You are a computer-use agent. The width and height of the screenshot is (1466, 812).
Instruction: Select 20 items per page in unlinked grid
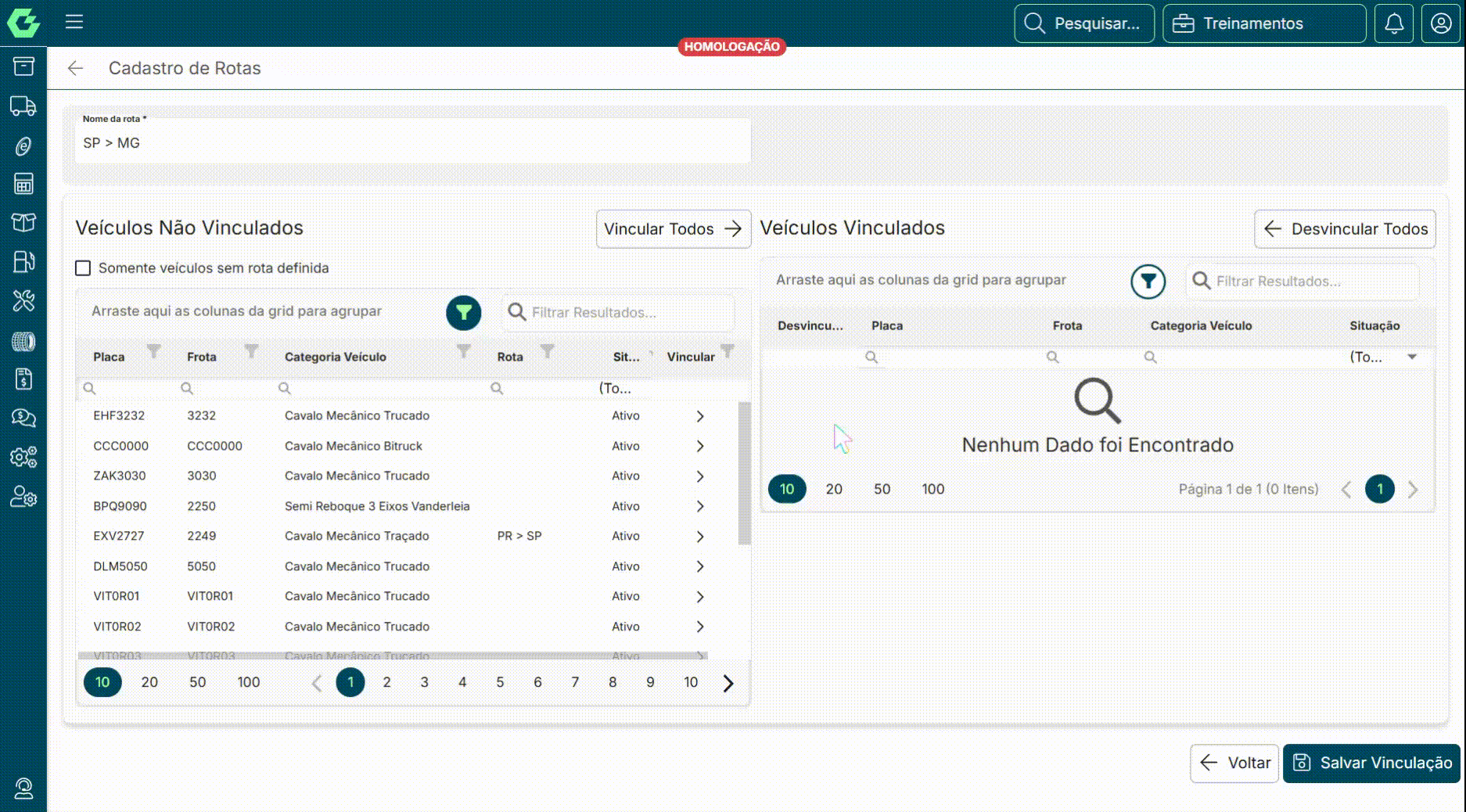pyautogui.click(x=149, y=682)
